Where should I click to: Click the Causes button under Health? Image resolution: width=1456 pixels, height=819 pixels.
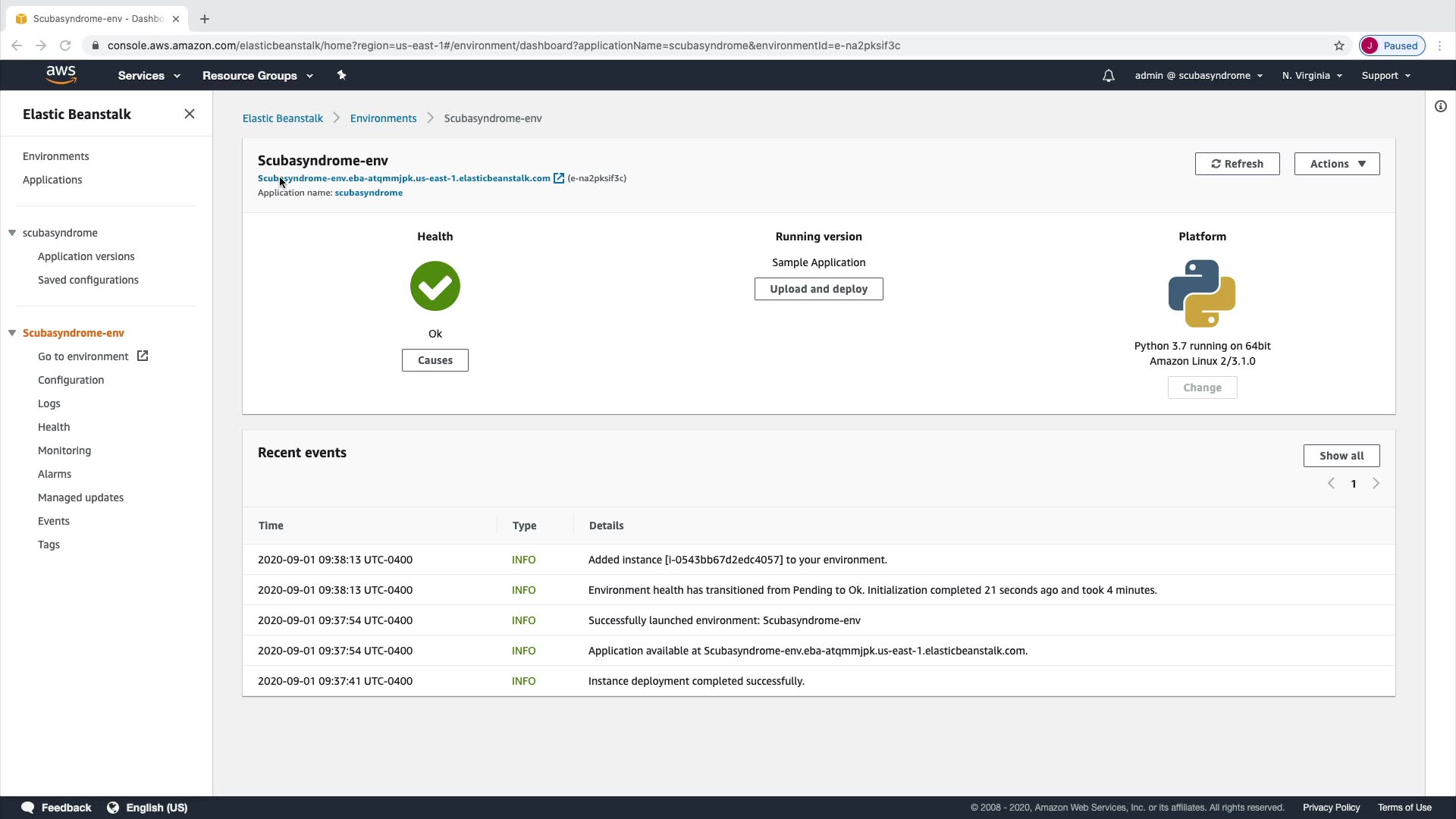click(435, 360)
